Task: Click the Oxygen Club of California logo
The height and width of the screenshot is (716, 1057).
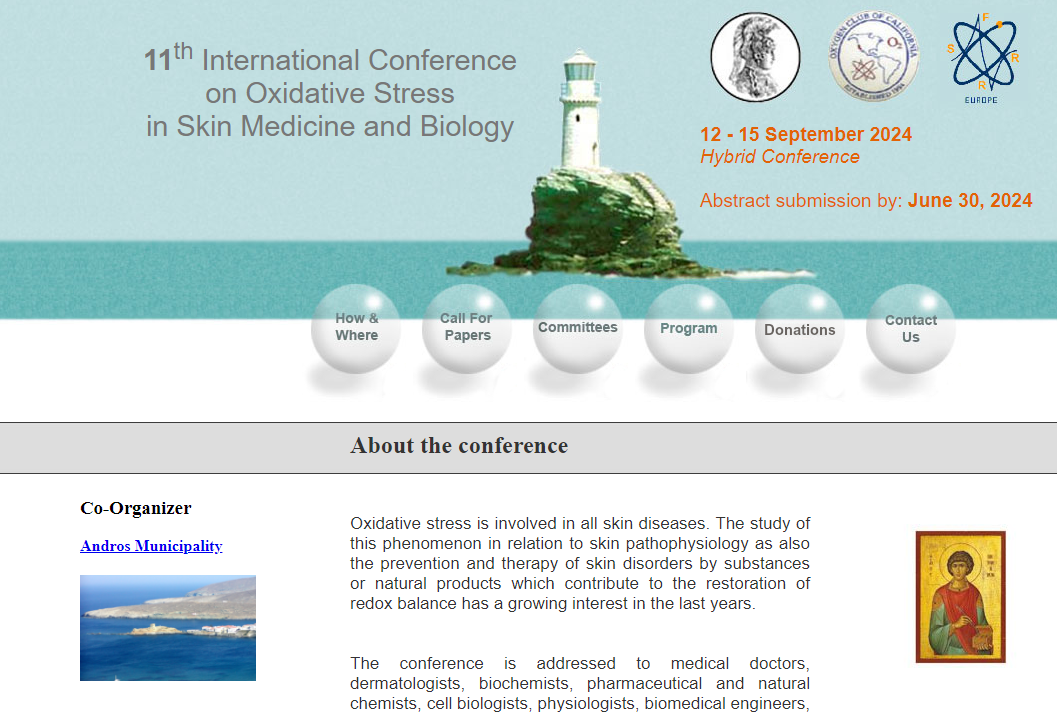Action: click(x=874, y=56)
